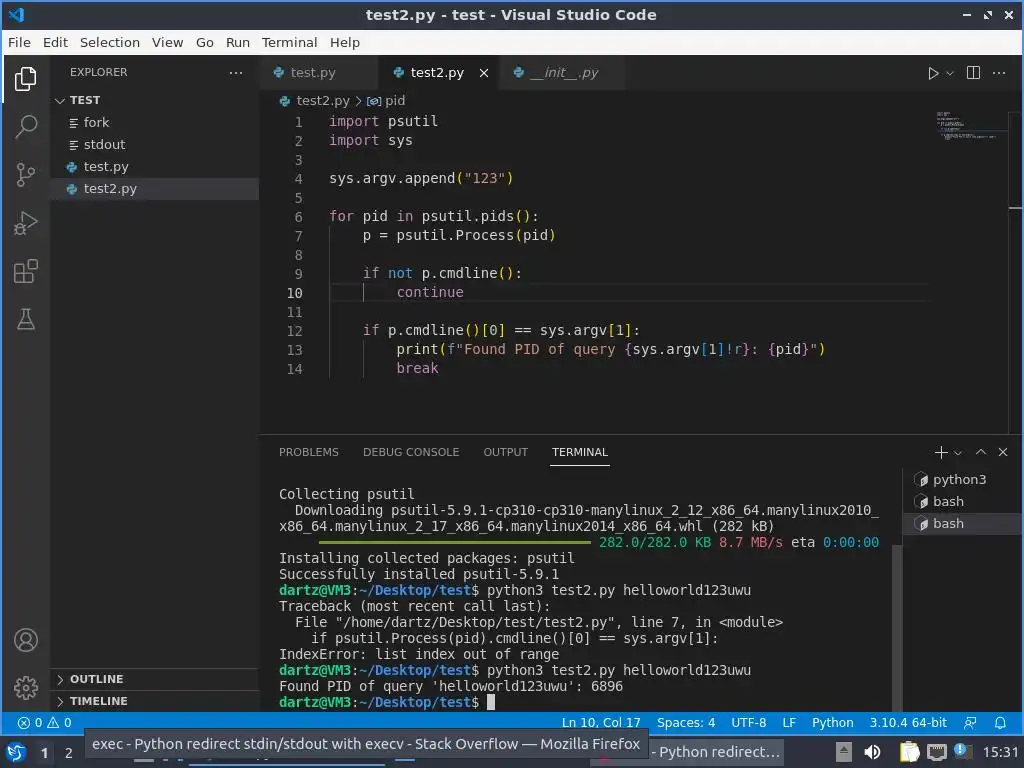Open new terminal launch profile dropdown
Image resolution: width=1024 pixels, height=768 pixels.
pyautogui.click(x=958, y=453)
